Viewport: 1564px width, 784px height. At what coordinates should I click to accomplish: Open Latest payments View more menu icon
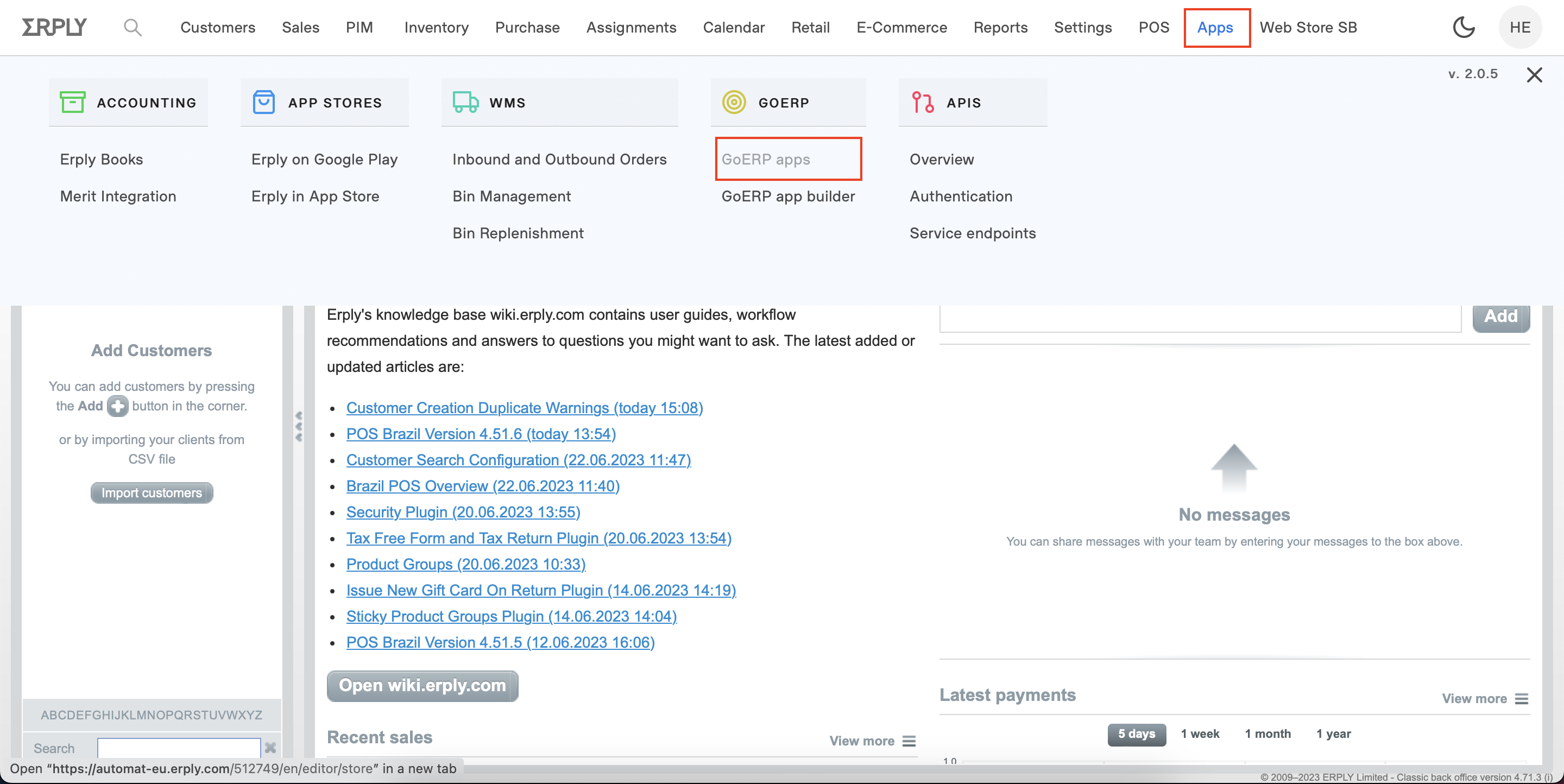pyautogui.click(x=1522, y=698)
